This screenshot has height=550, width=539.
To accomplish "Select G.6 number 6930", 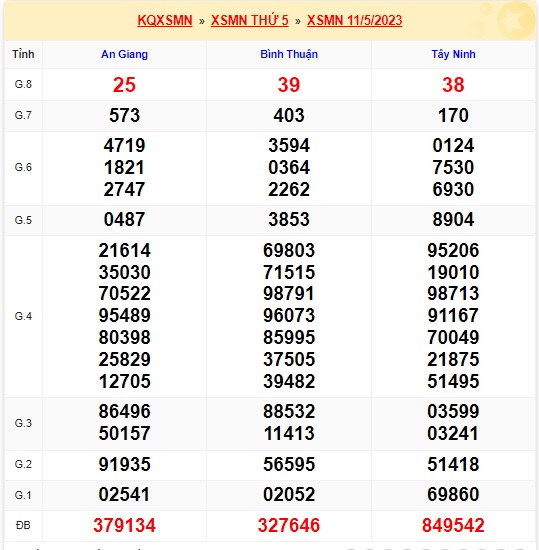I will tap(453, 189).
